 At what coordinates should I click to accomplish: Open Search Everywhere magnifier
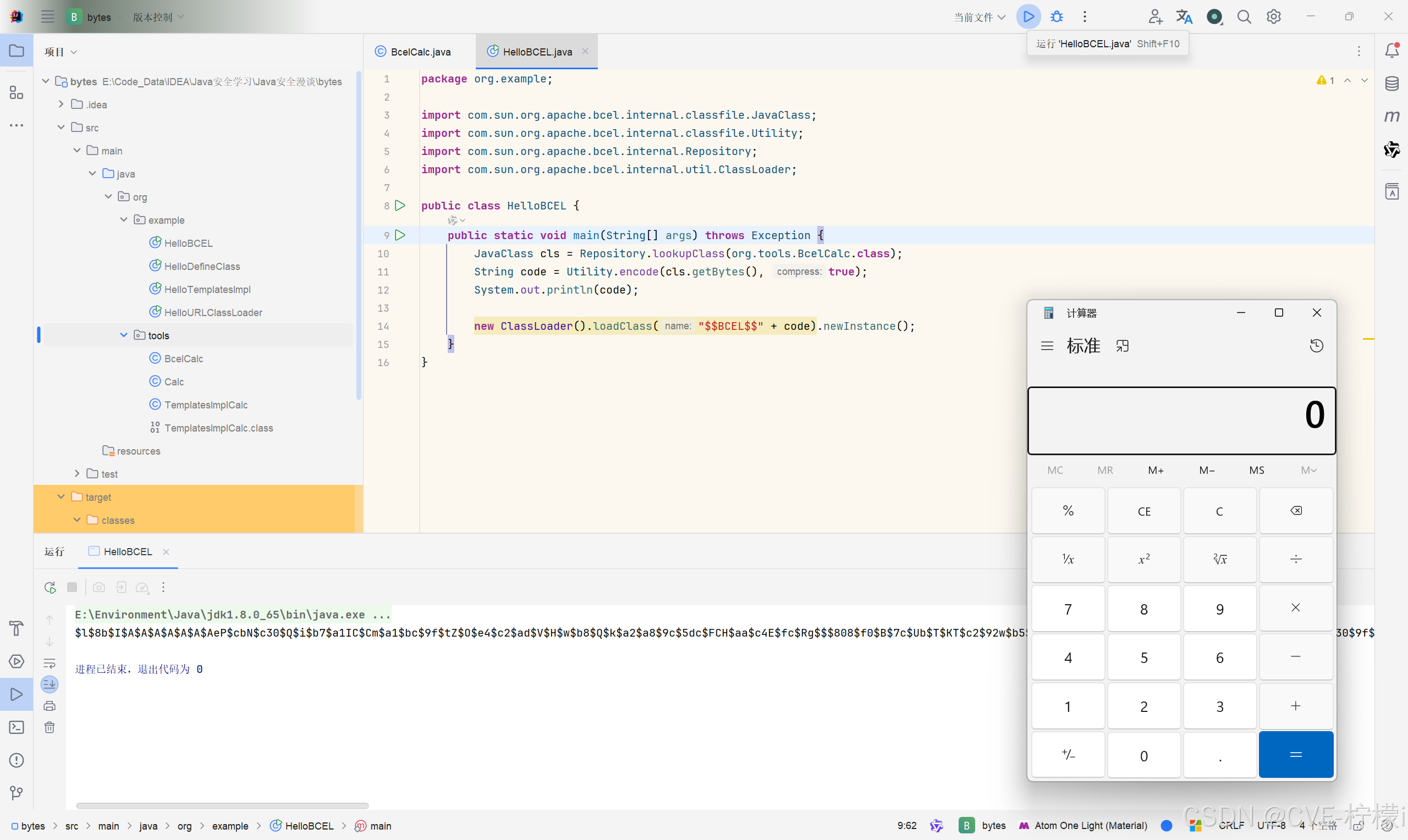pos(1244,16)
